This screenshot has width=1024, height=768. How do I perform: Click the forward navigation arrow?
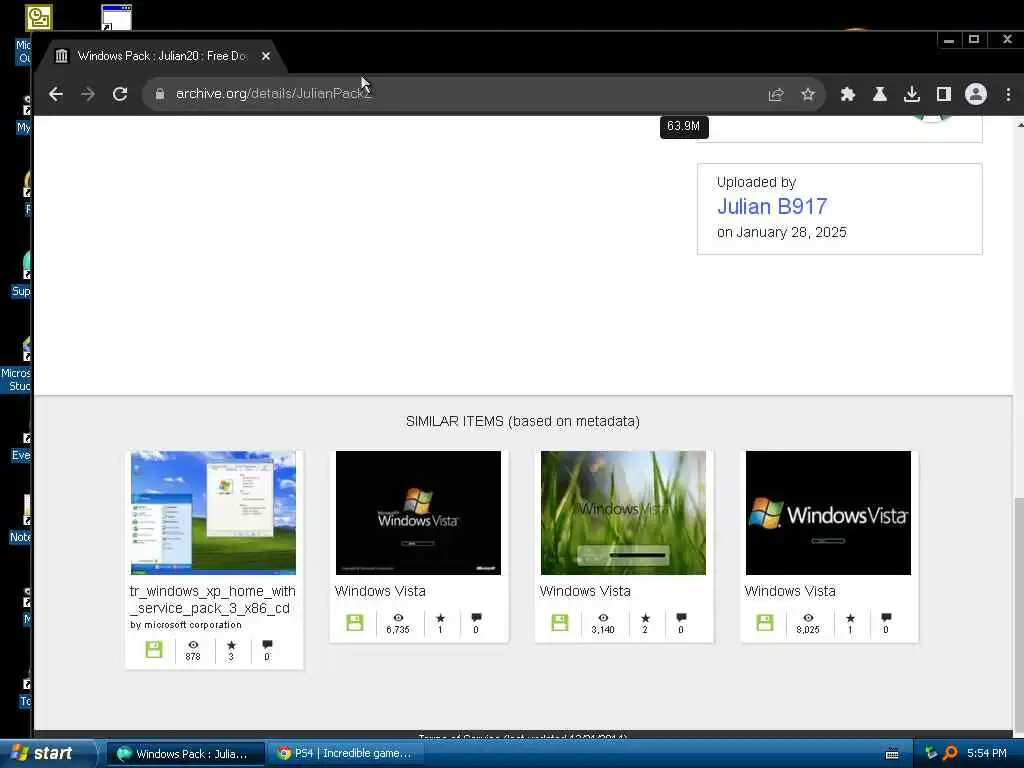tap(88, 94)
